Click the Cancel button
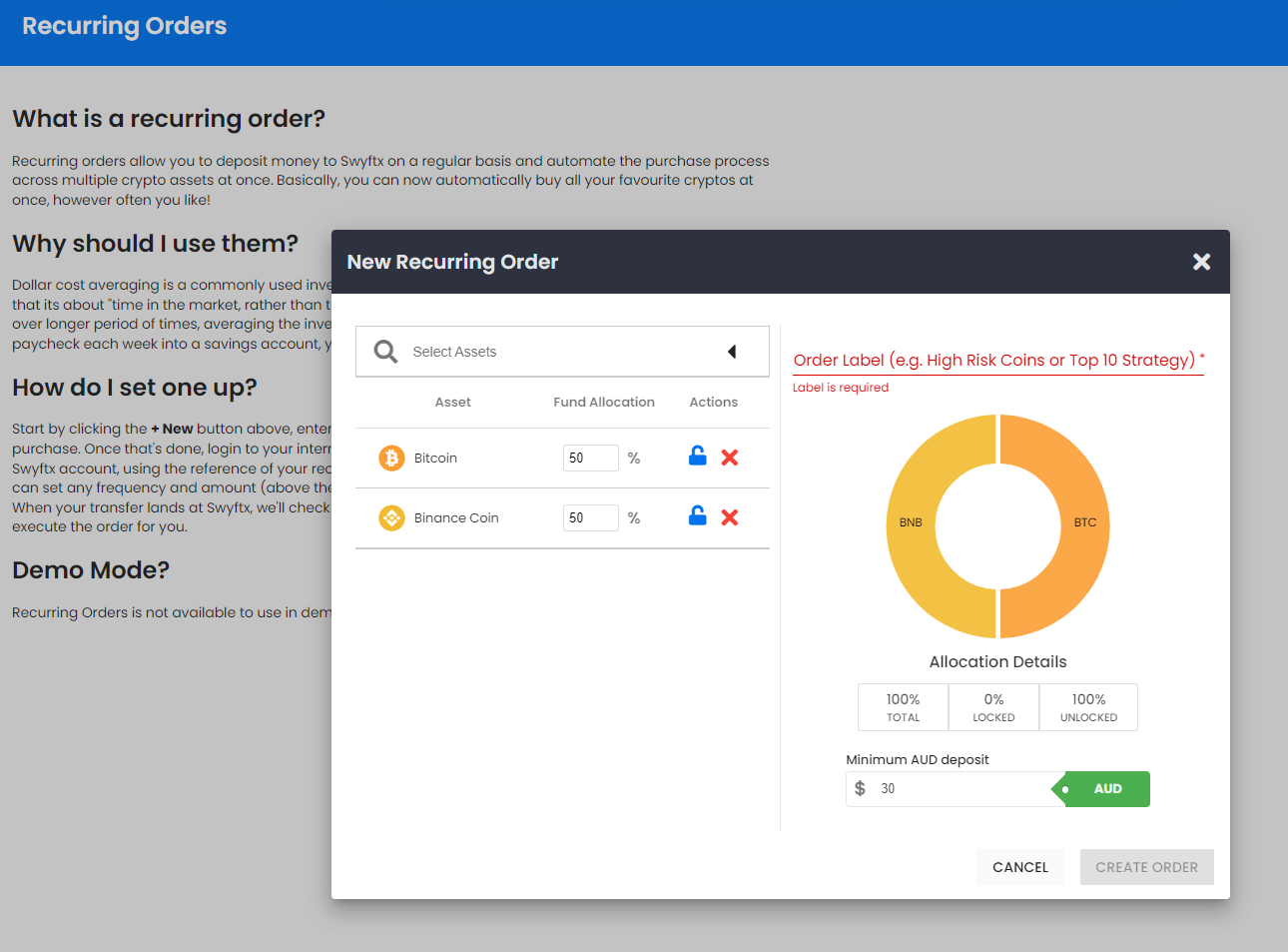1288x952 pixels. click(1020, 867)
